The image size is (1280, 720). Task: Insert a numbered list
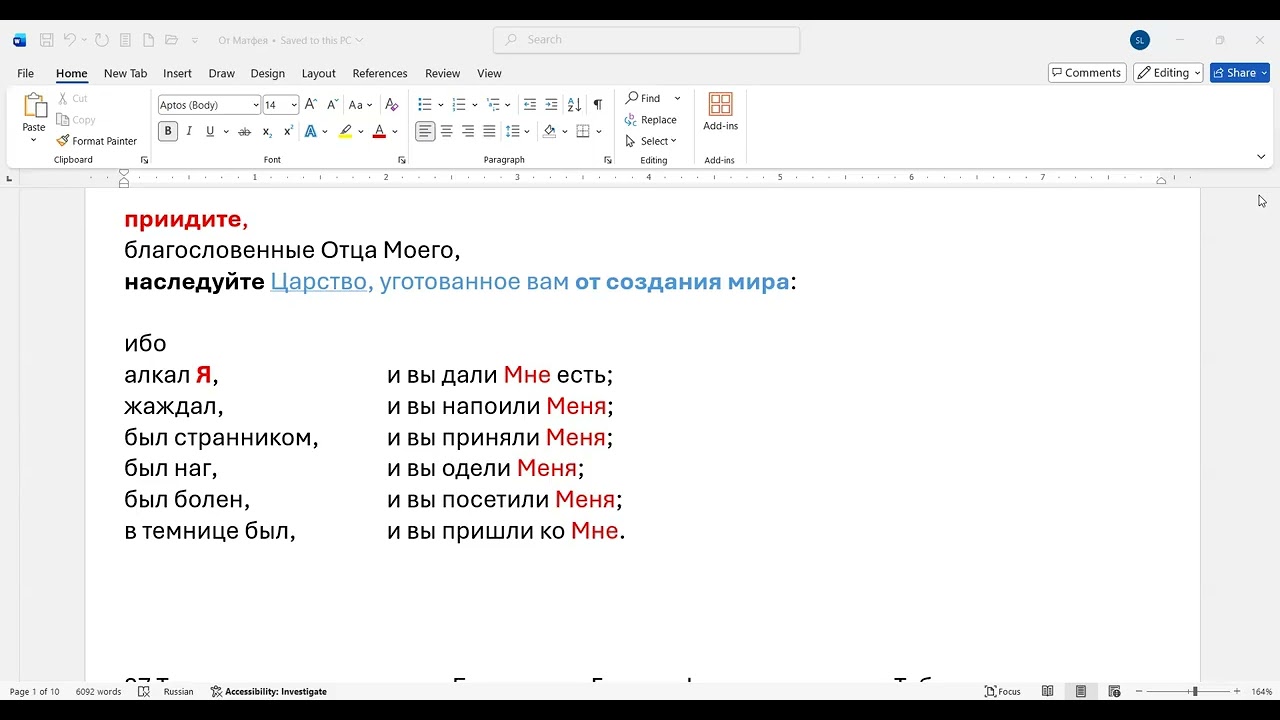[459, 105]
